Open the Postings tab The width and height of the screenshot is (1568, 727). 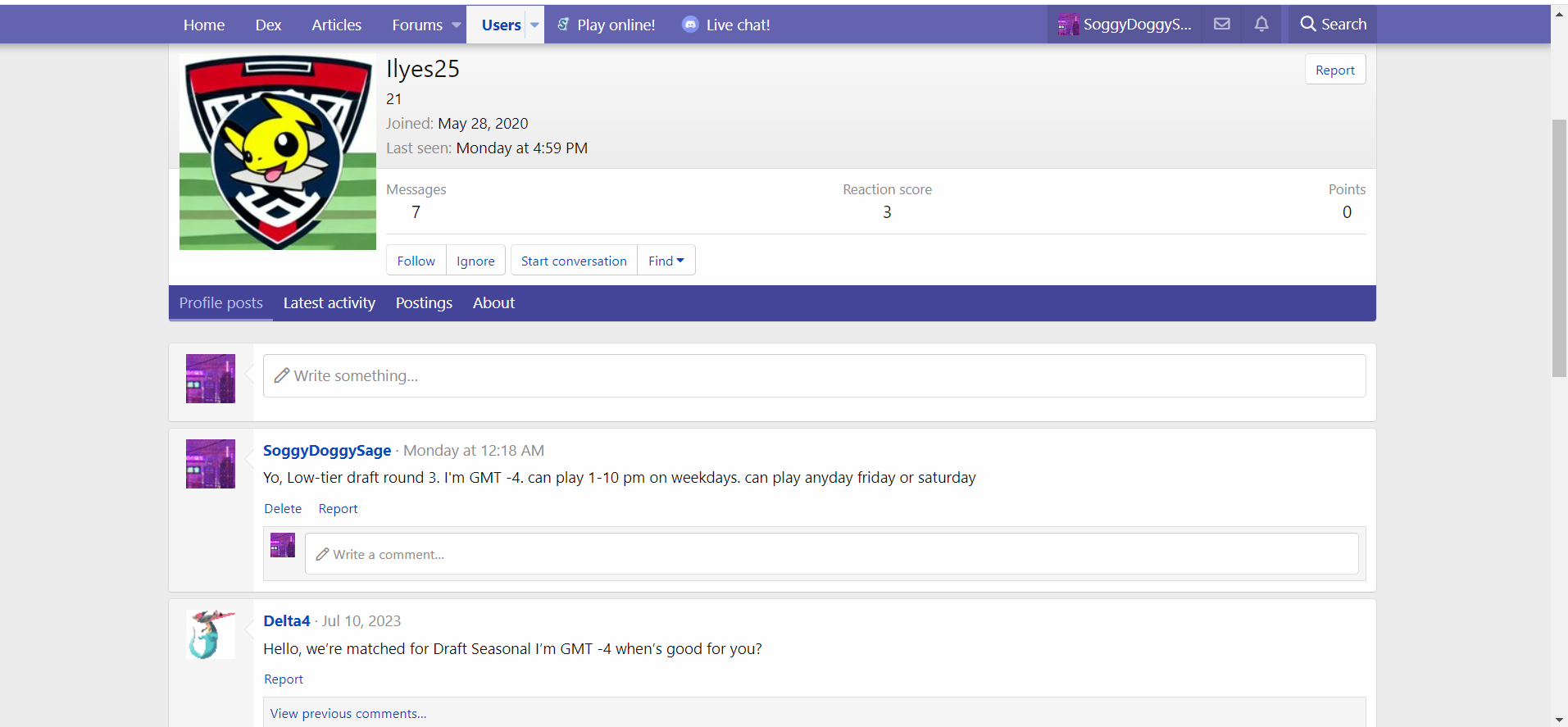424,303
